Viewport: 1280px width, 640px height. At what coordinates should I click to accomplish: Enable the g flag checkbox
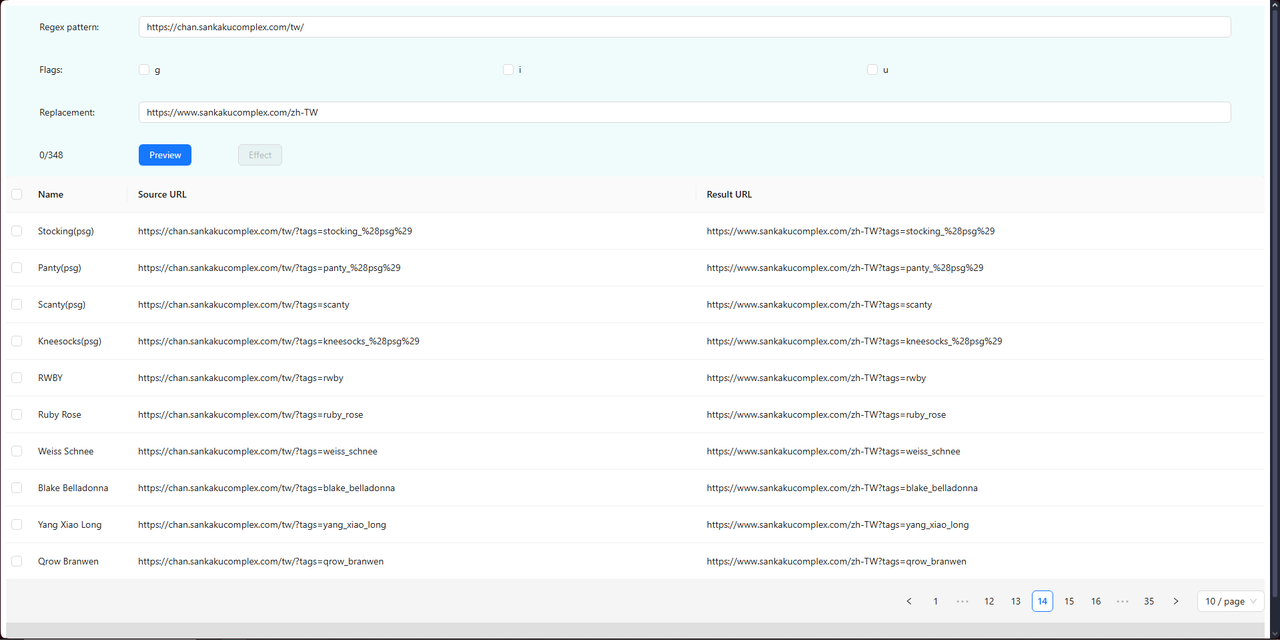point(144,70)
